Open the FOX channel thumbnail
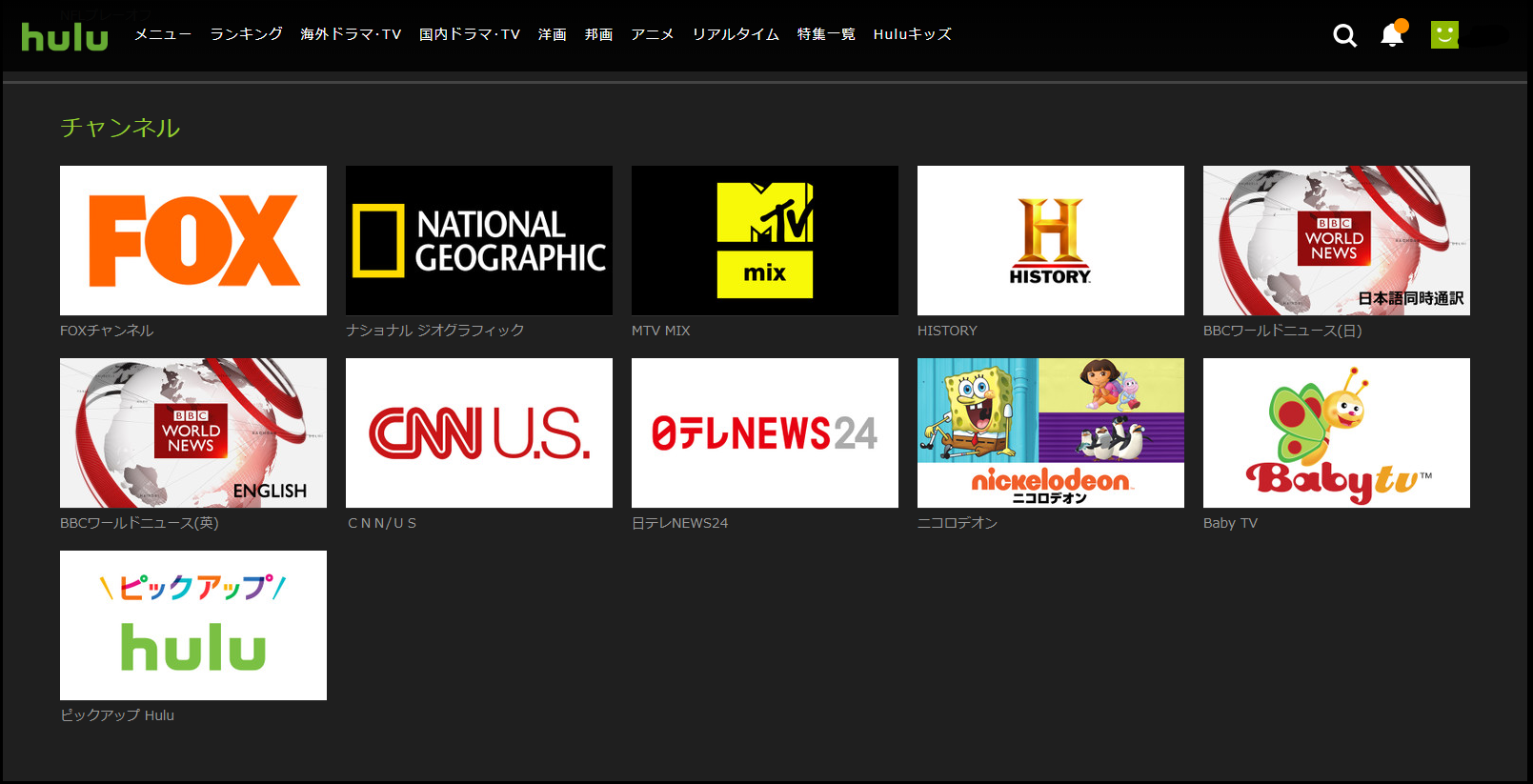 (x=193, y=240)
